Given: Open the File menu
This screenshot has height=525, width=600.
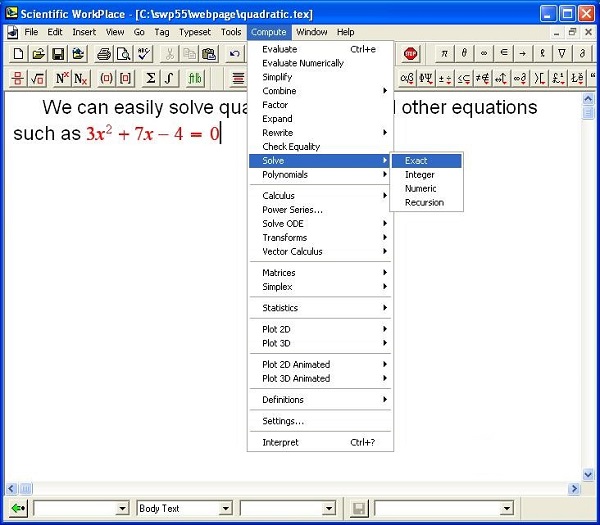Looking at the screenshot, I should (31, 32).
